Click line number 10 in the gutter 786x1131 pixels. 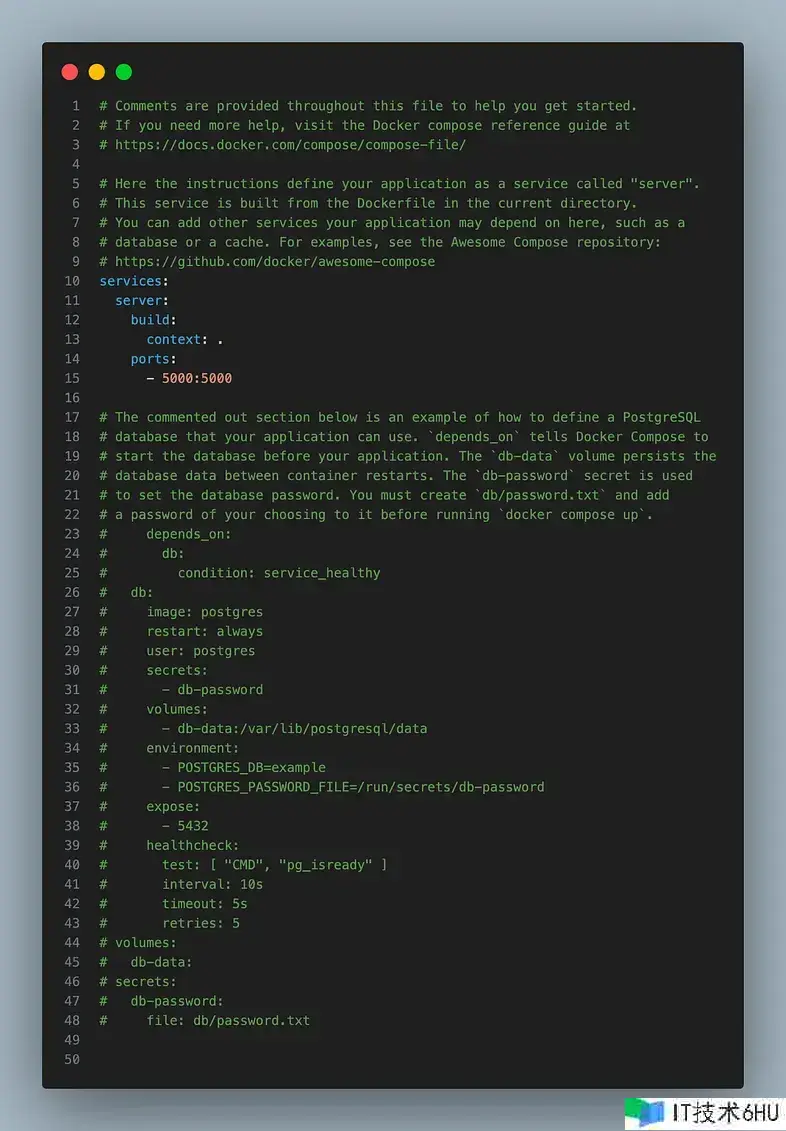click(71, 281)
